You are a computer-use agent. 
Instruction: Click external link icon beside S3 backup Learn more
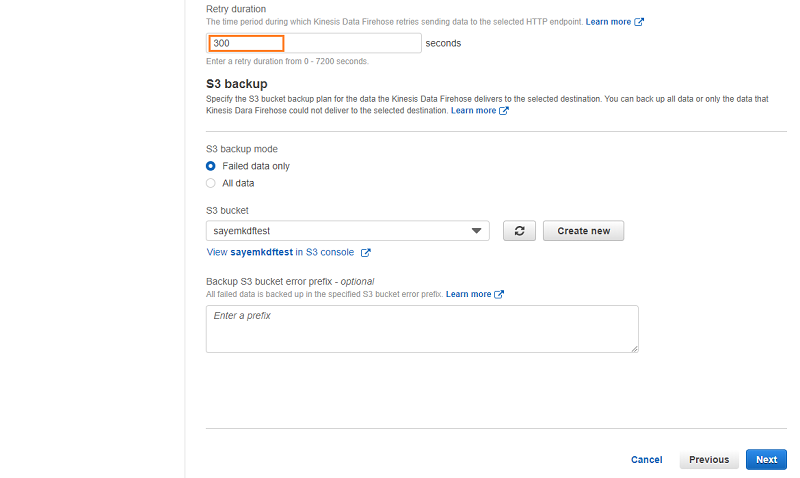tap(504, 111)
